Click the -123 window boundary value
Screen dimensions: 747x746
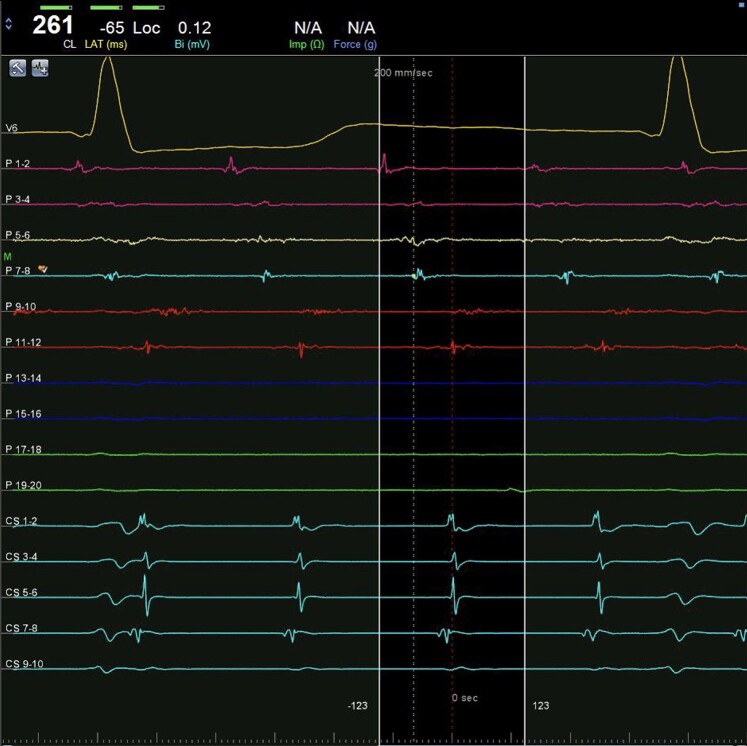(x=357, y=706)
